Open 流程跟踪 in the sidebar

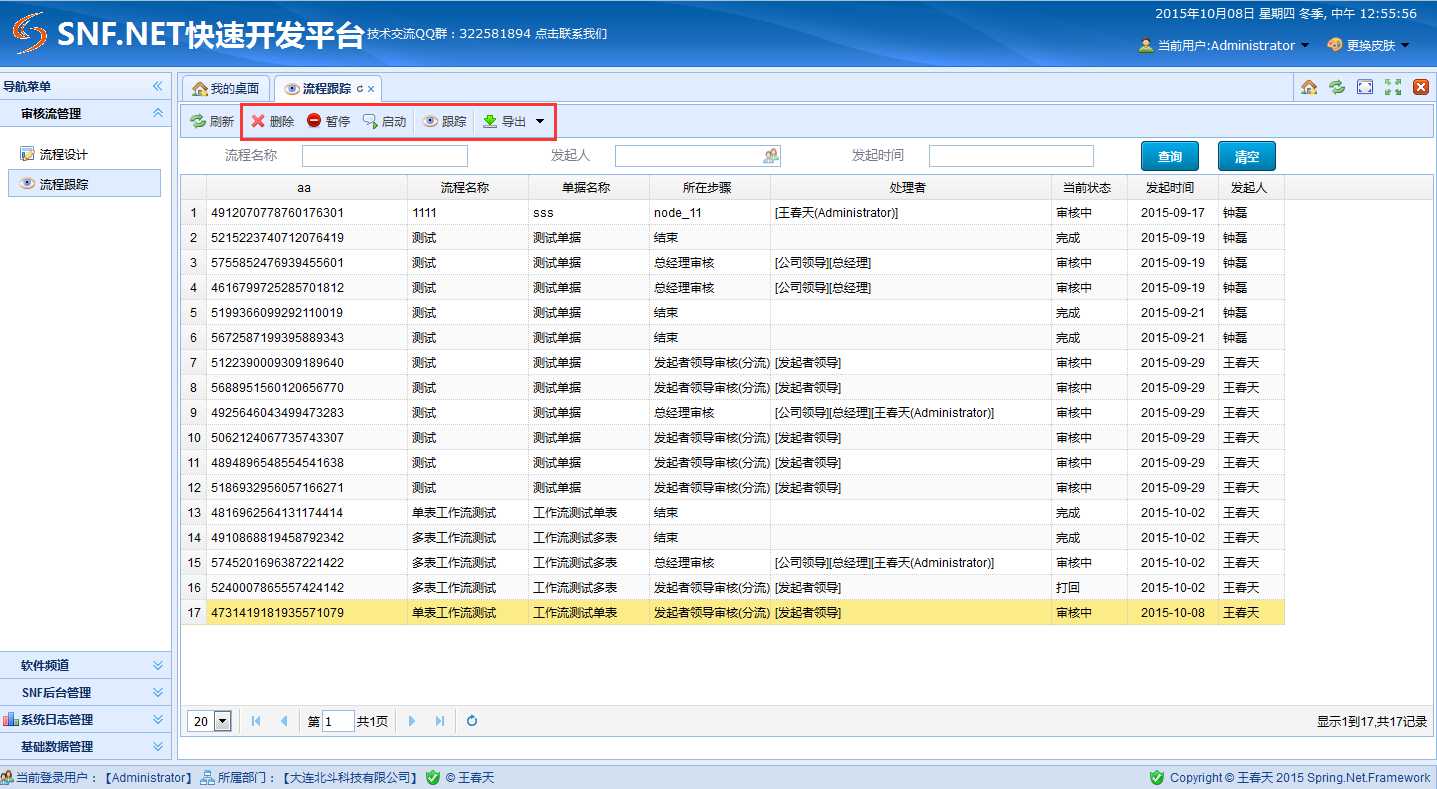click(x=84, y=183)
